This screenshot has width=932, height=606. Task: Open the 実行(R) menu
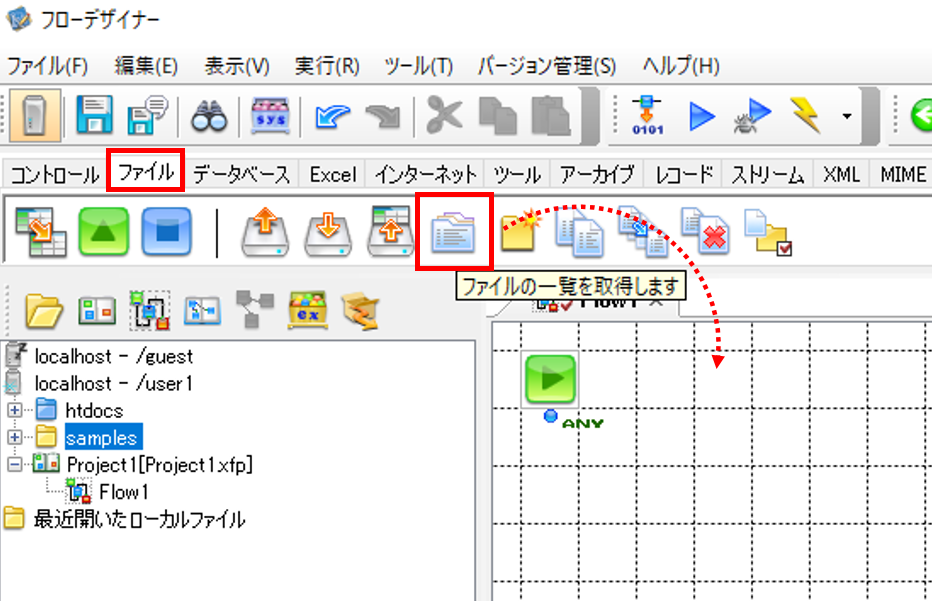click(x=327, y=66)
